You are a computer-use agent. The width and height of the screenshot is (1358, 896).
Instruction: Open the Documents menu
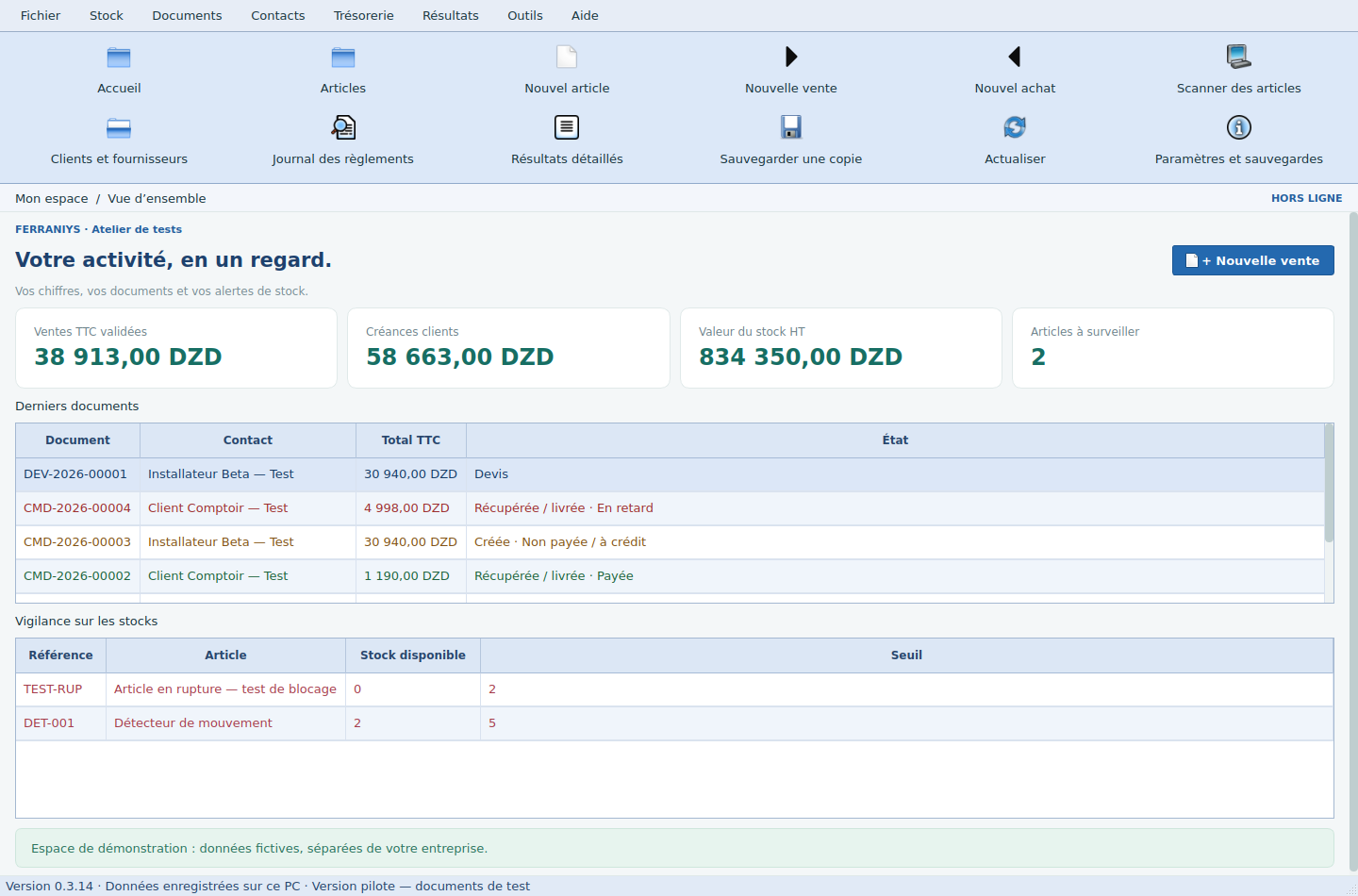click(x=187, y=15)
